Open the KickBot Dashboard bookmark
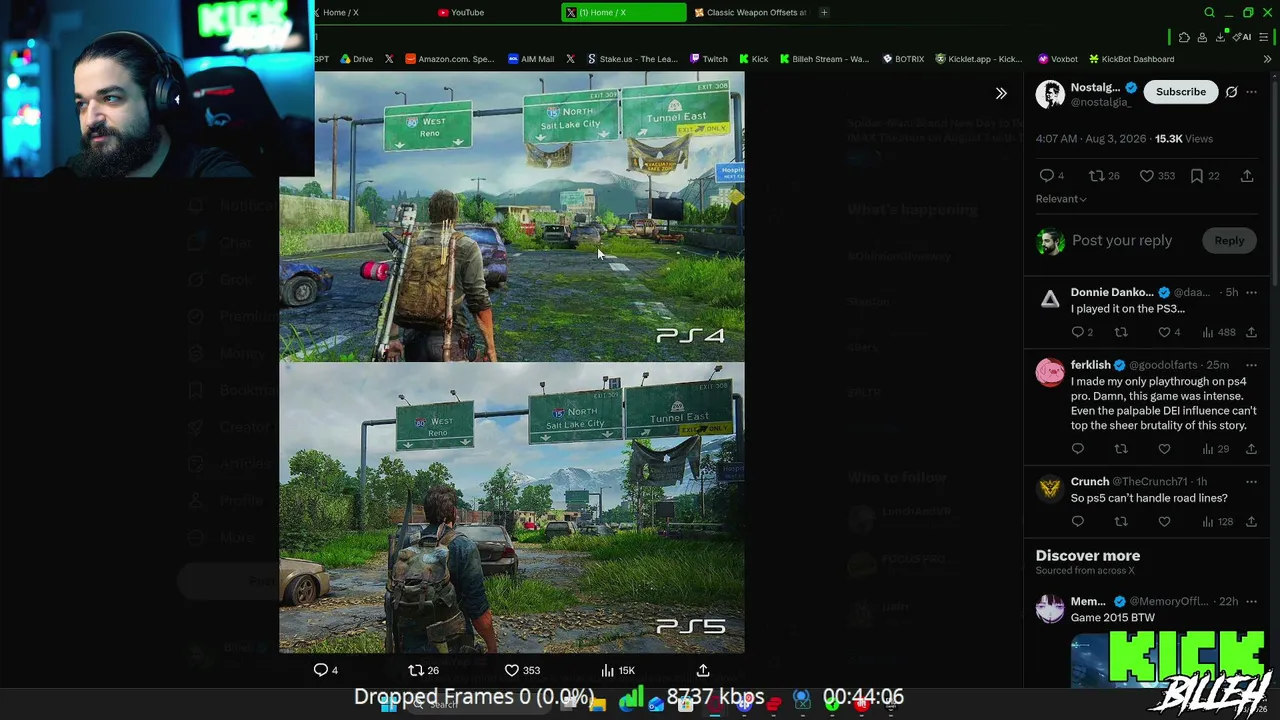The image size is (1280, 720). coord(1131,59)
